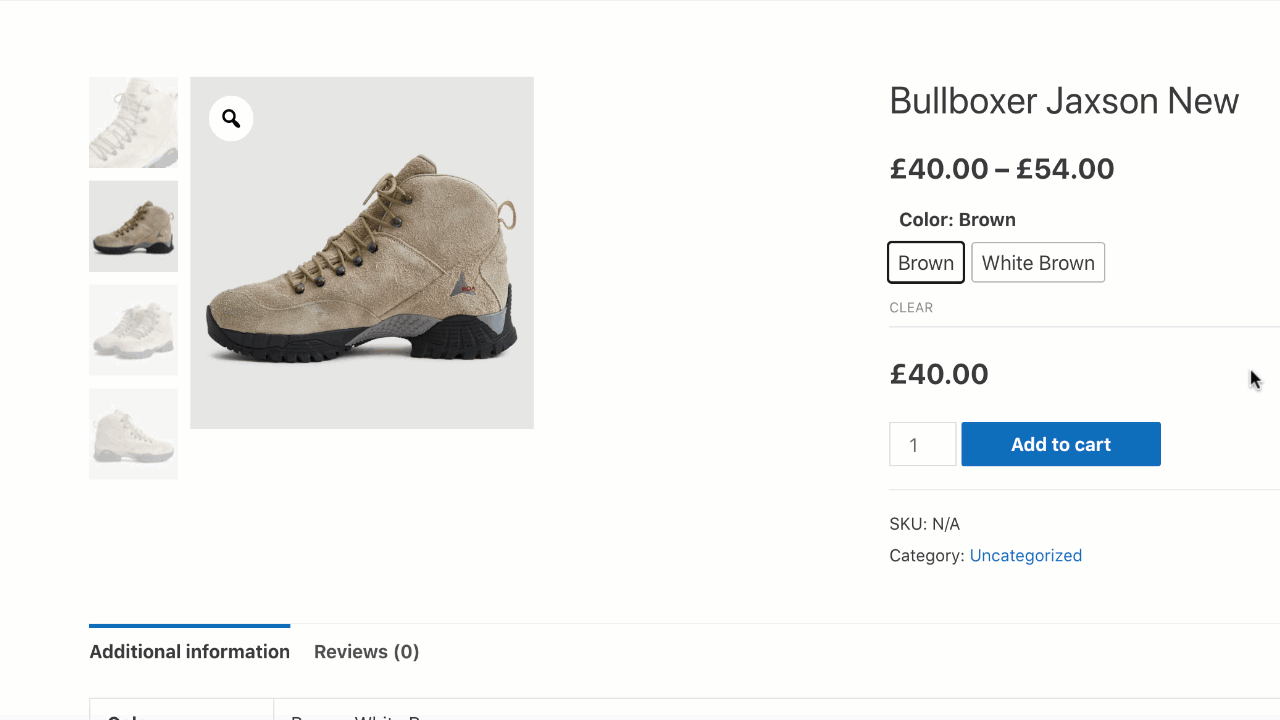Choose the Brown color option
This screenshot has height=720, width=1280.
(926, 263)
